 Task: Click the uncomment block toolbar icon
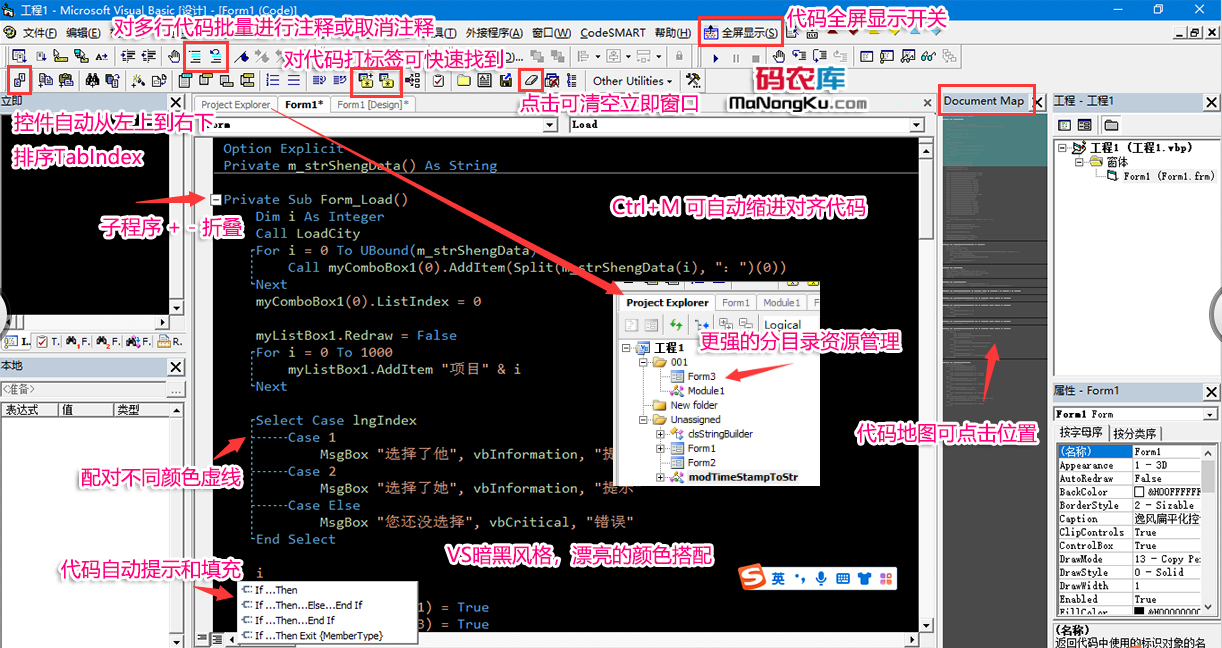217,57
